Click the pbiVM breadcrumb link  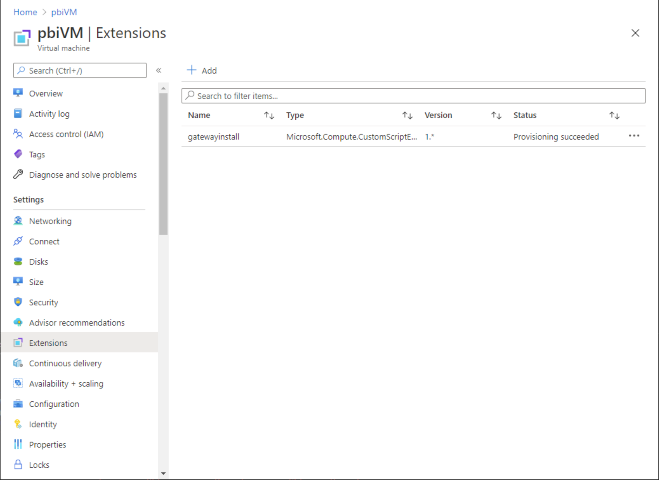(64, 12)
